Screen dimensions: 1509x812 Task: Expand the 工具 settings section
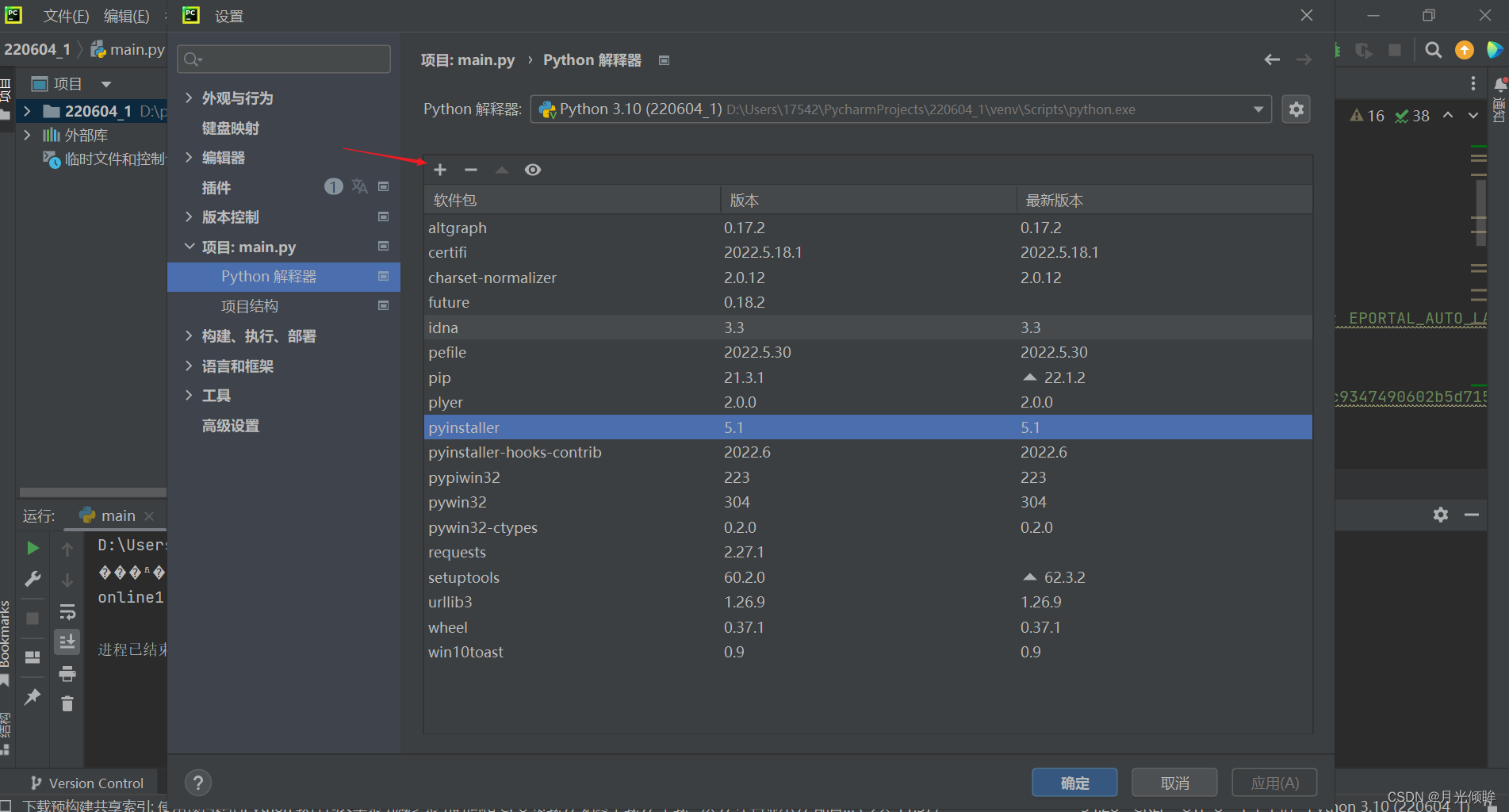pyautogui.click(x=189, y=395)
